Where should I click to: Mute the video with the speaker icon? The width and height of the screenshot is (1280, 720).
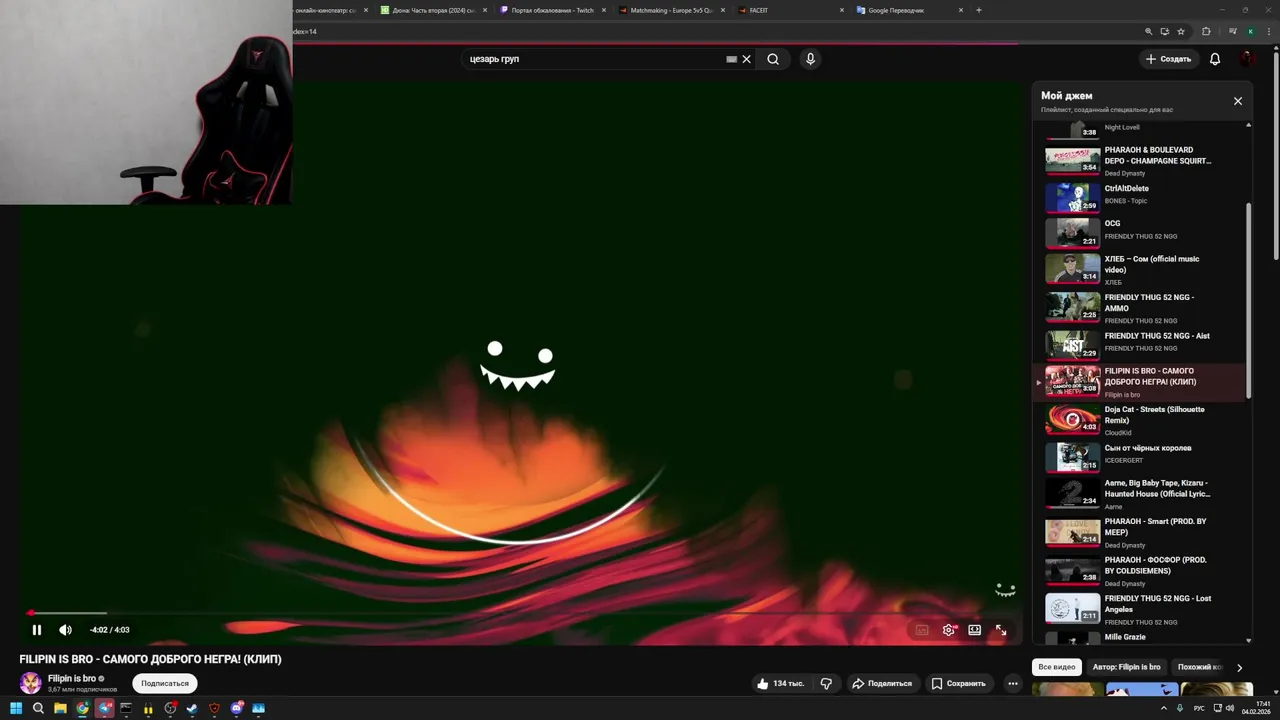point(65,630)
